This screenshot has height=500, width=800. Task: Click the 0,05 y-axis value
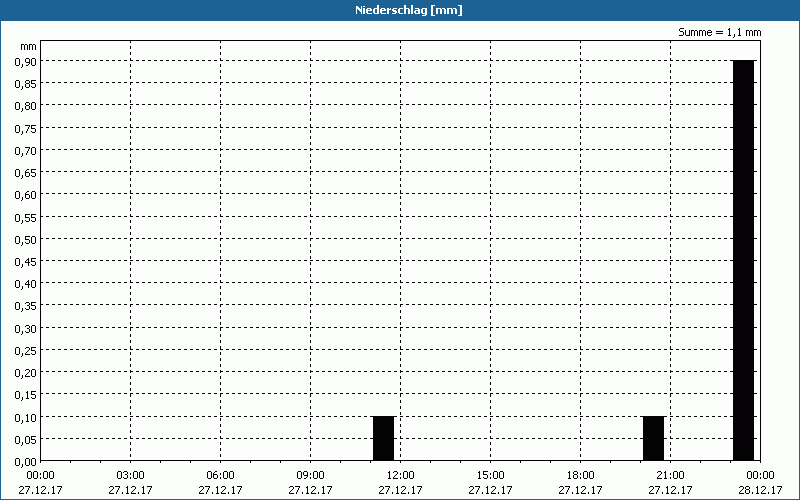coord(26,439)
